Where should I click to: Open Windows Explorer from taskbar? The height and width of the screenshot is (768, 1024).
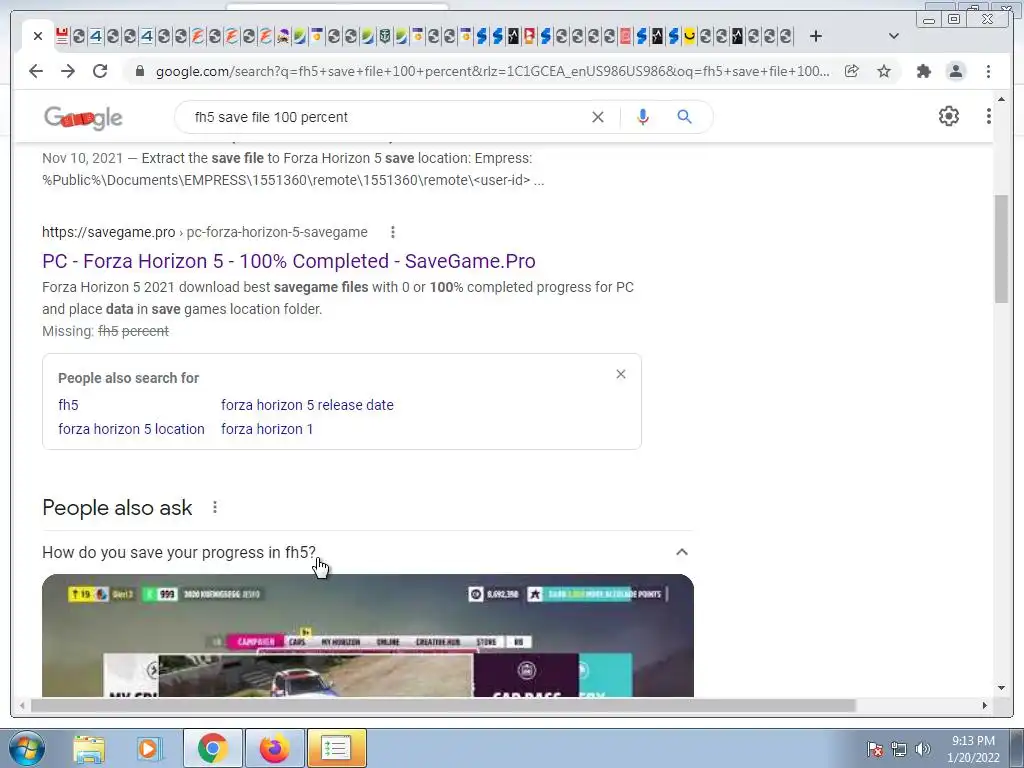coord(89,748)
